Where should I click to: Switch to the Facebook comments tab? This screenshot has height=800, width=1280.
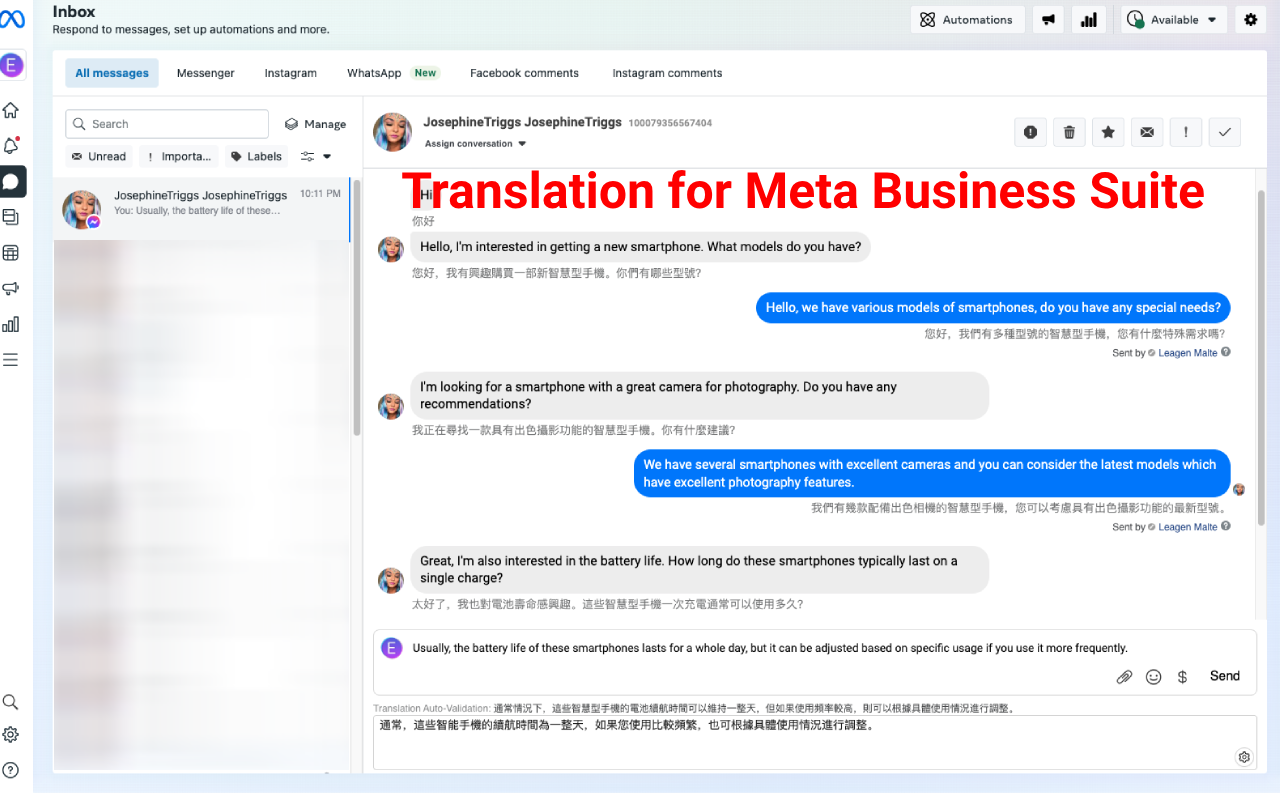(524, 72)
